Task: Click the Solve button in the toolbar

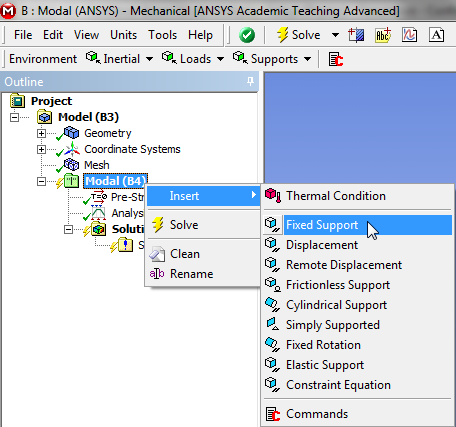Action: pyautogui.click(x=299, y=35)
